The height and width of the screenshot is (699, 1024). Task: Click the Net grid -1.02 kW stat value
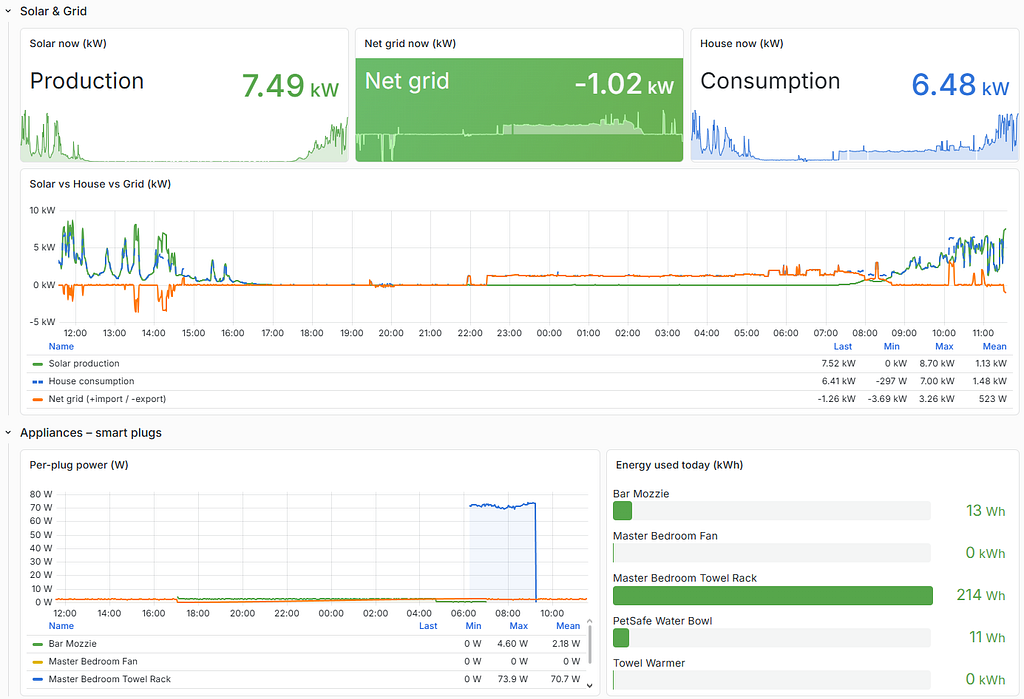[x=624, y=84]
